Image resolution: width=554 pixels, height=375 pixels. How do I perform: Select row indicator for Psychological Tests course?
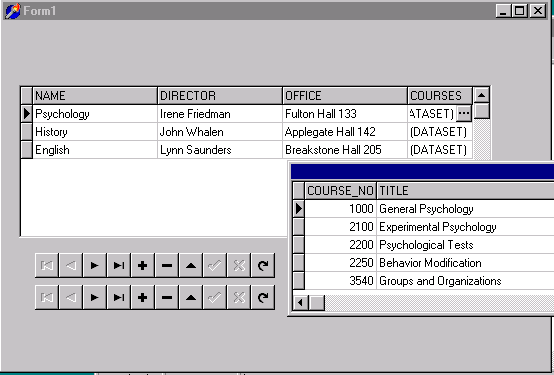(x=299, y=245)
